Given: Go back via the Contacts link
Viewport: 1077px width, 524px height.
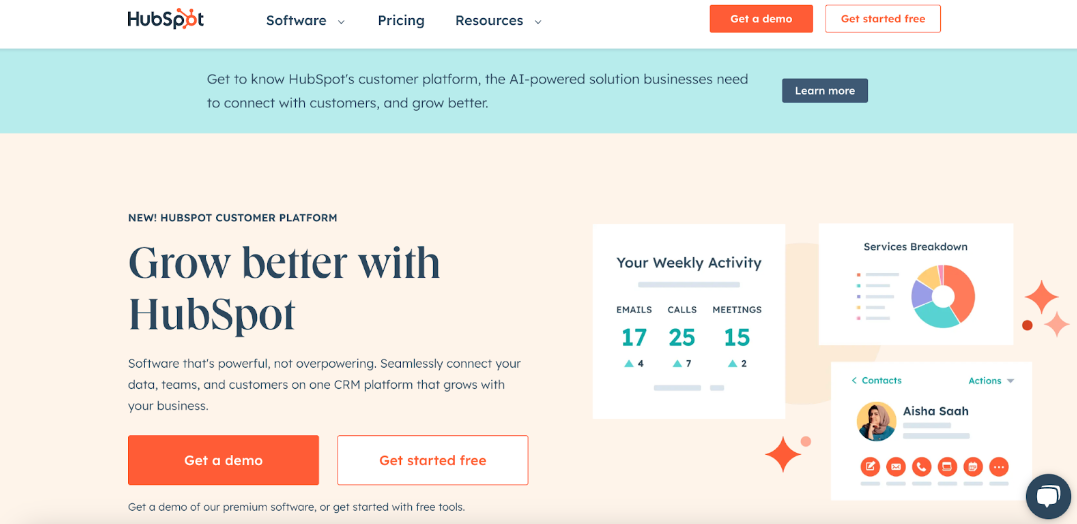Looking at the screenshot, I should coord(876,380).
